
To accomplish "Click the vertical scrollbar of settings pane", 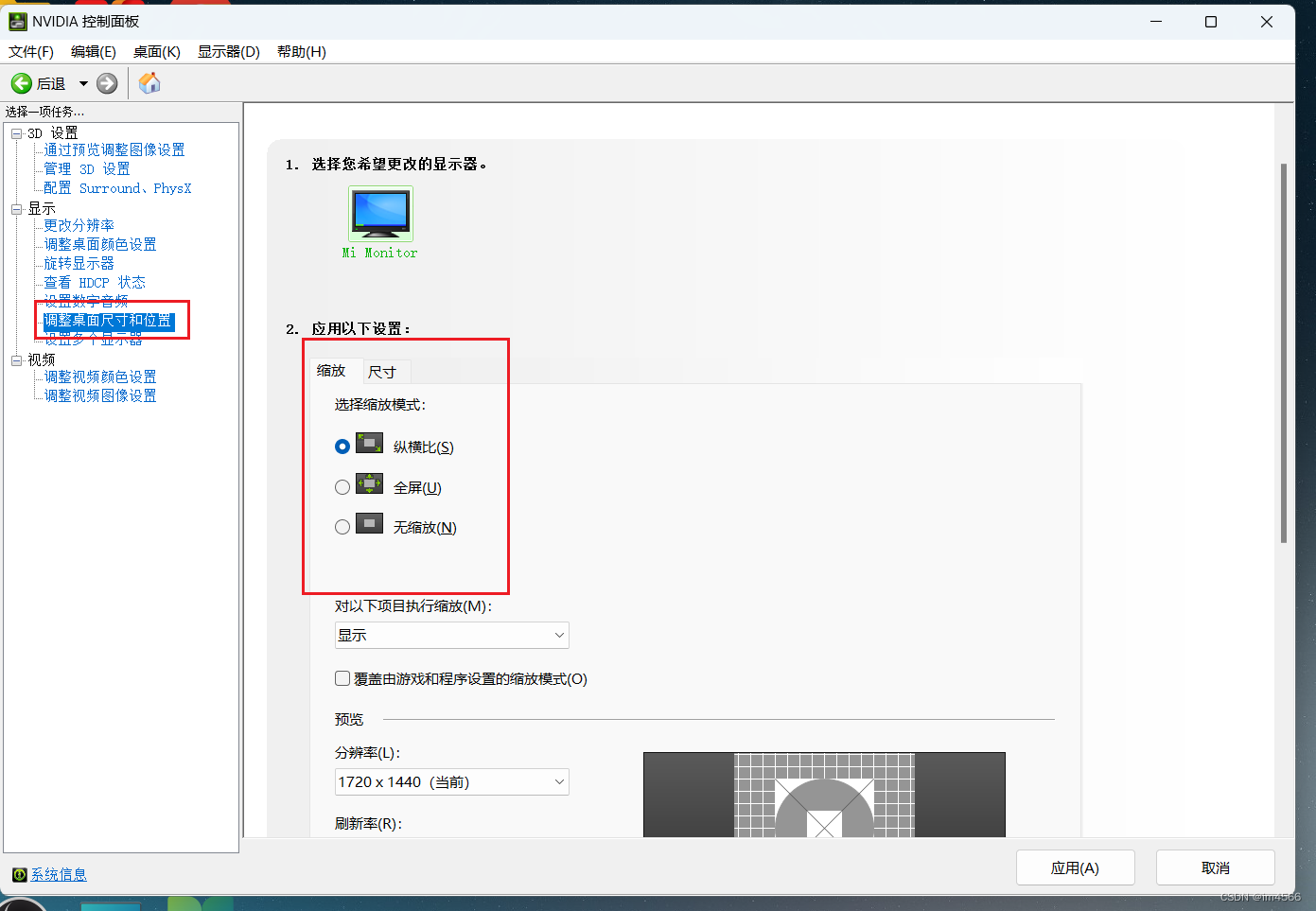I will [1284, 353].
